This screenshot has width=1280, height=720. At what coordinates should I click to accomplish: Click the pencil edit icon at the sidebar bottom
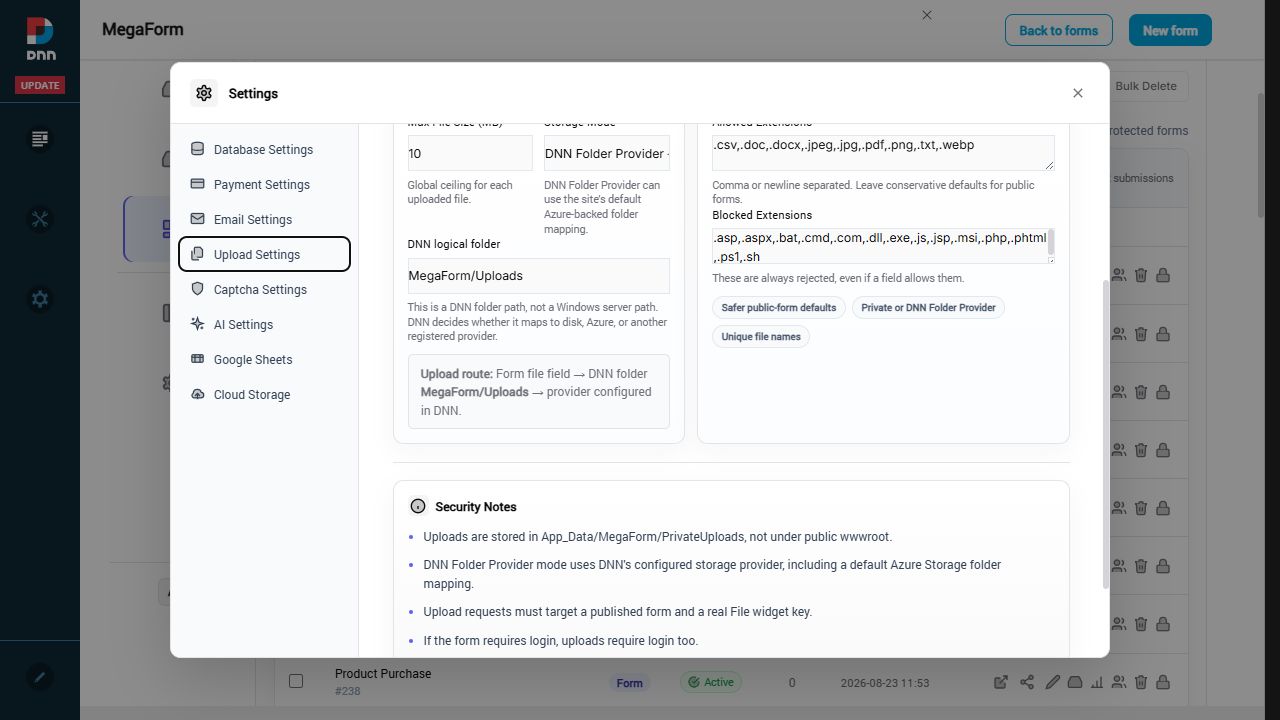click(40, 677)
